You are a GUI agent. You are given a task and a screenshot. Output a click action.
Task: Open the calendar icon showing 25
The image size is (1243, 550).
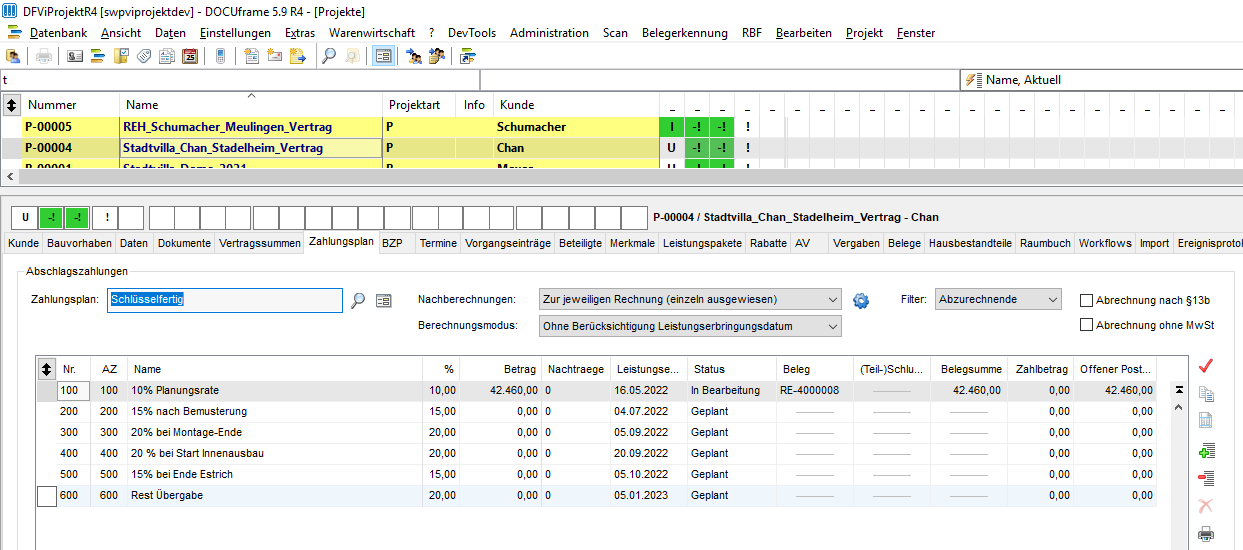click(190, 56)
